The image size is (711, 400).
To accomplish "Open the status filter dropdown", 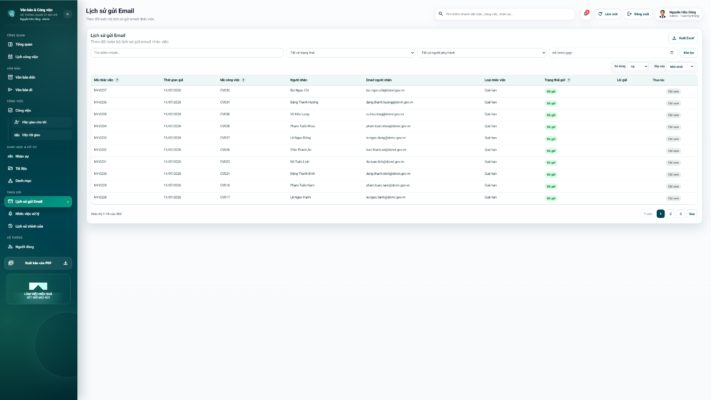I will (x=351, y=53).
